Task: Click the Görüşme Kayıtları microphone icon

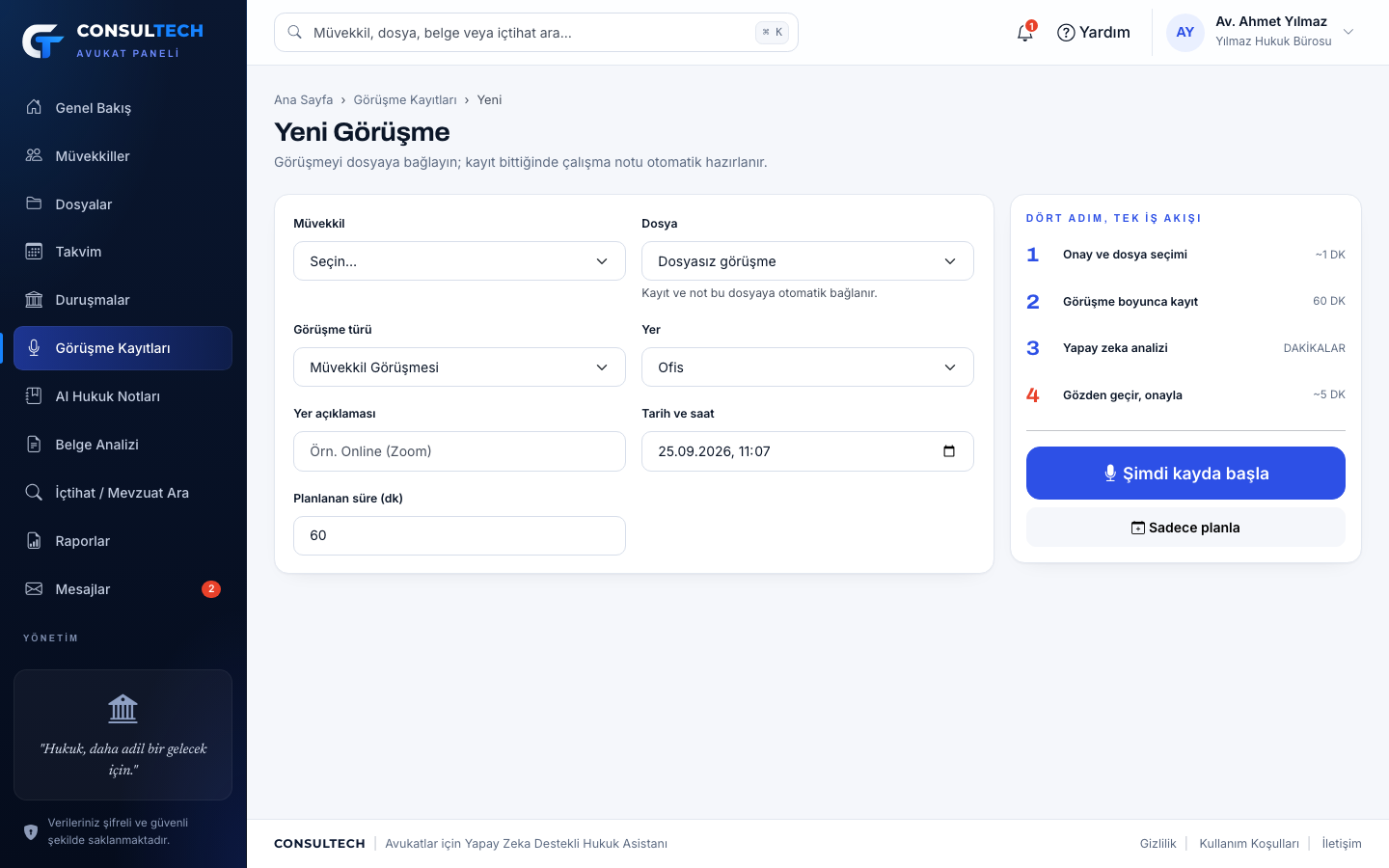Action: tap(34, 348)
